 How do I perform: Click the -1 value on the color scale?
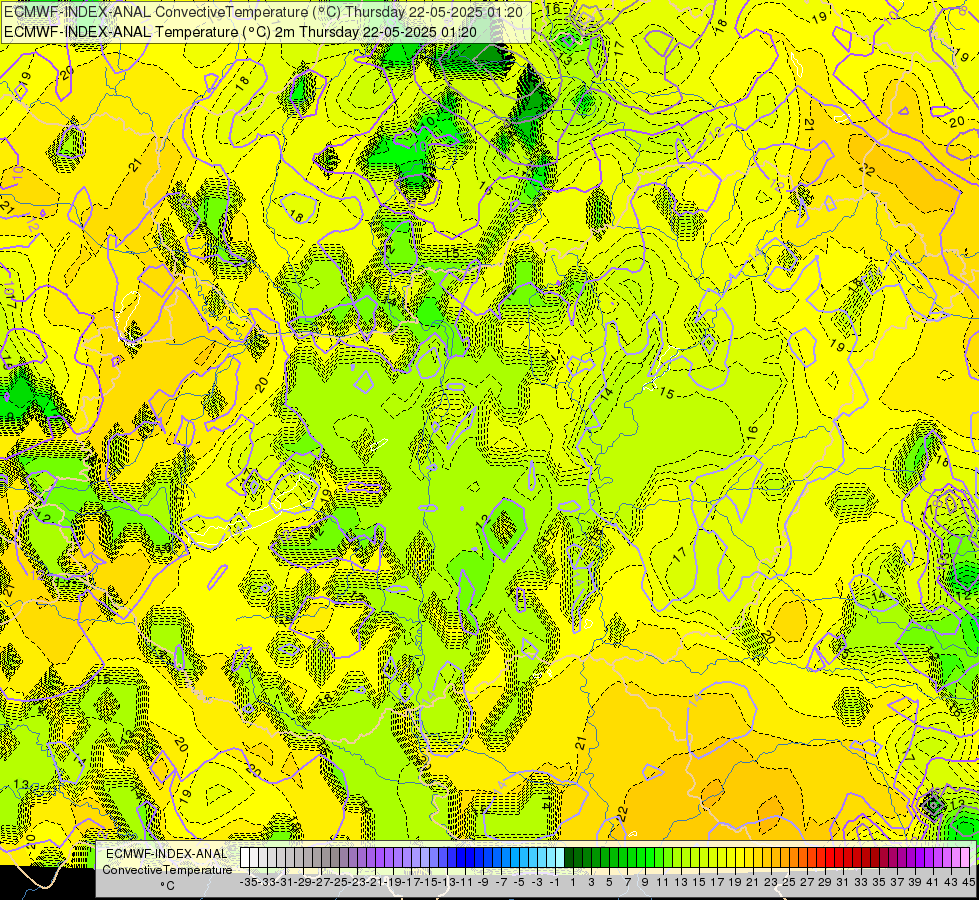pos(555,882)
